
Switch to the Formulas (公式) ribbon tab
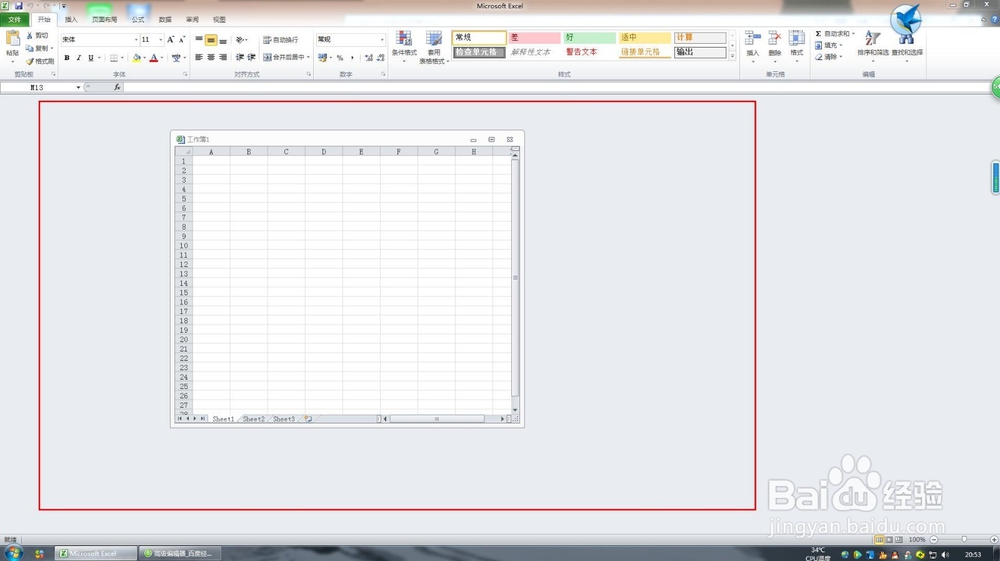[138, 20]
